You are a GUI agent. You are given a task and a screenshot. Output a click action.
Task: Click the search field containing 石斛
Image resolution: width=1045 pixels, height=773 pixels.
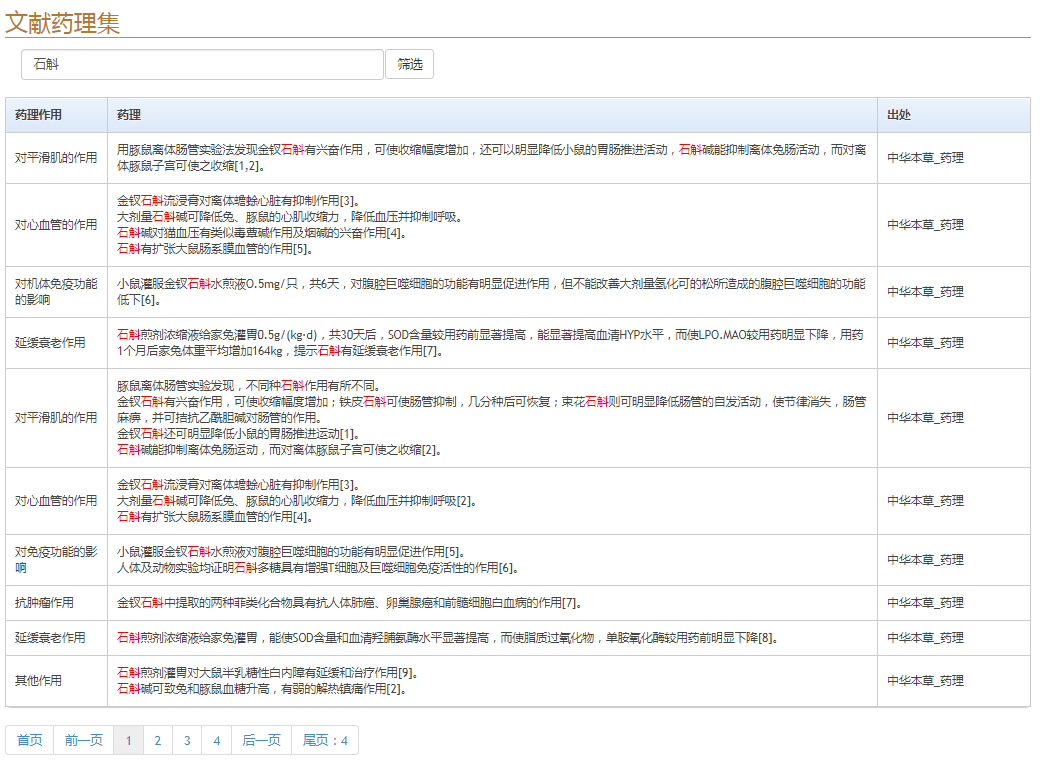(x=202, y=65)
